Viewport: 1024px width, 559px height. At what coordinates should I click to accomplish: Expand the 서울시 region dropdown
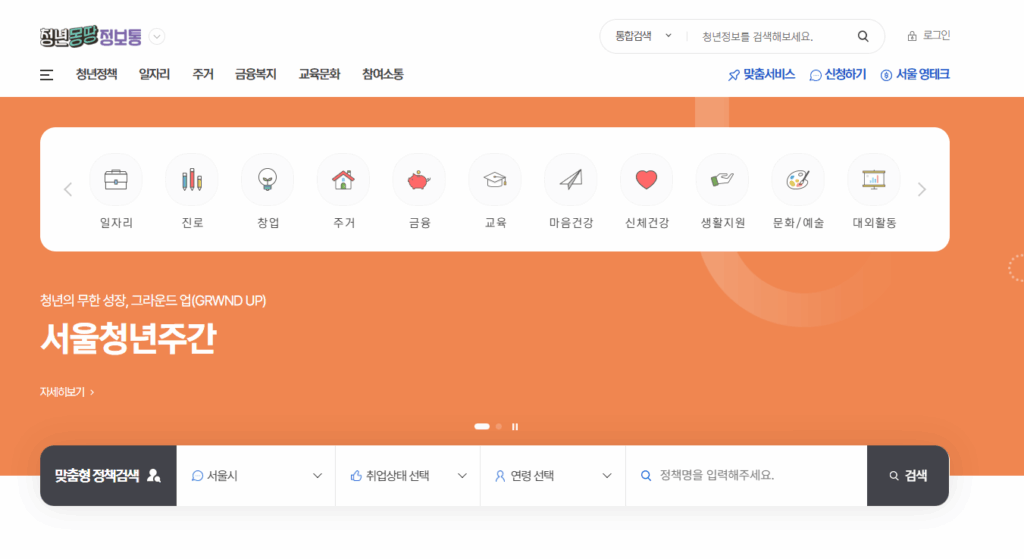[x=256, y=476]
